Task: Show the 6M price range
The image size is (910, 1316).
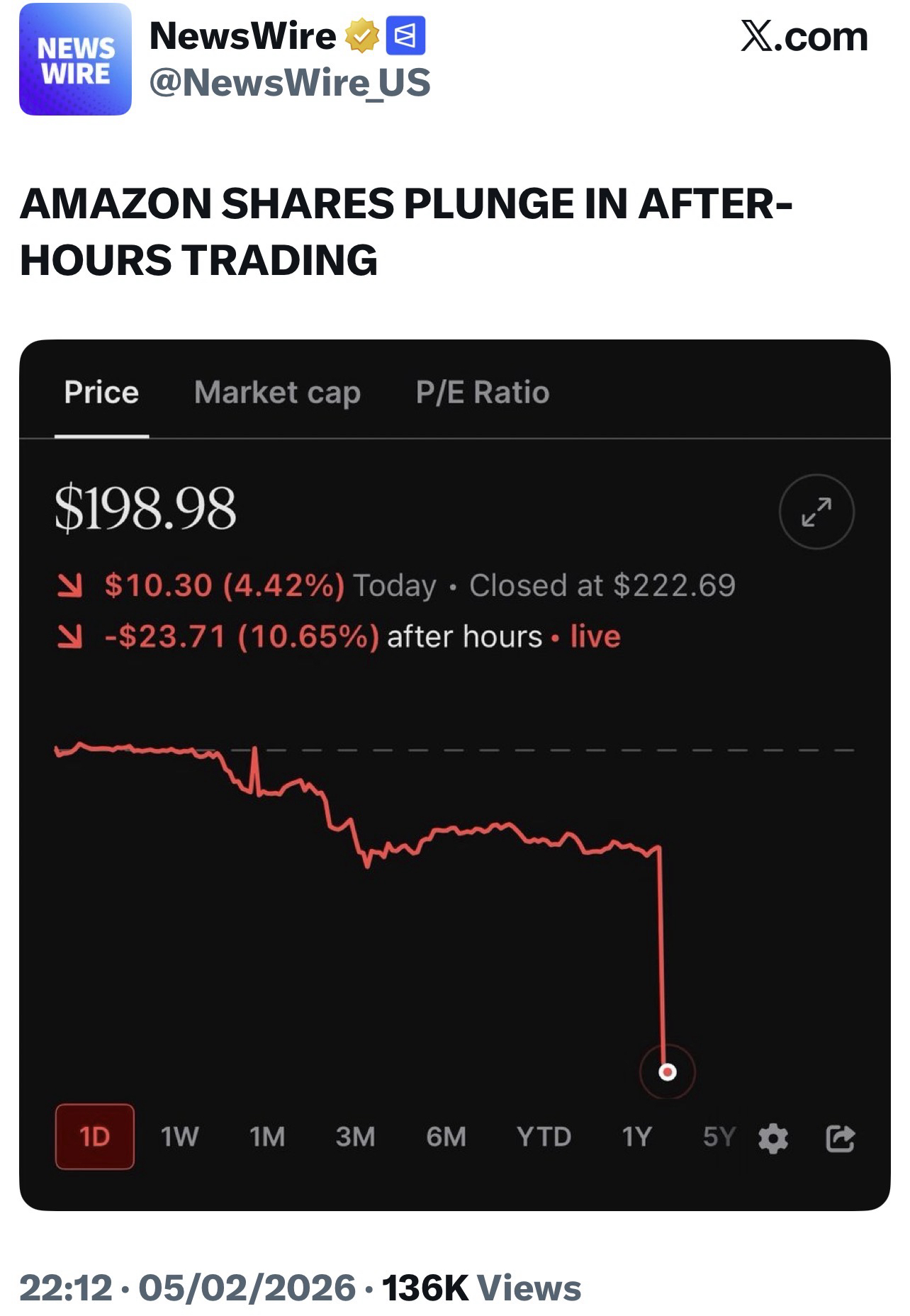Action: (446, 1137)
